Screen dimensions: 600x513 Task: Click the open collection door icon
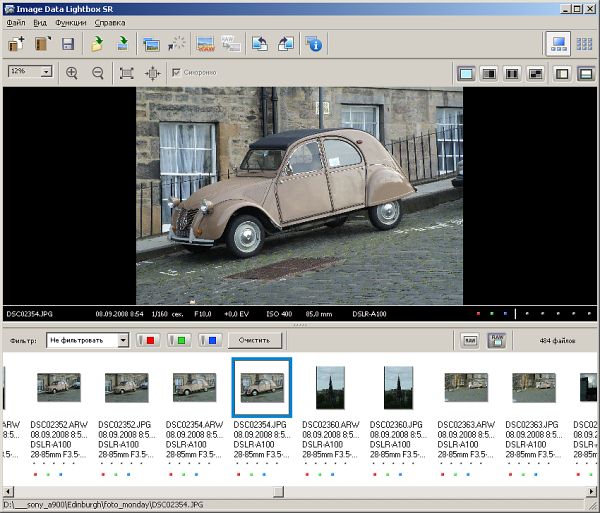(42, 44)
